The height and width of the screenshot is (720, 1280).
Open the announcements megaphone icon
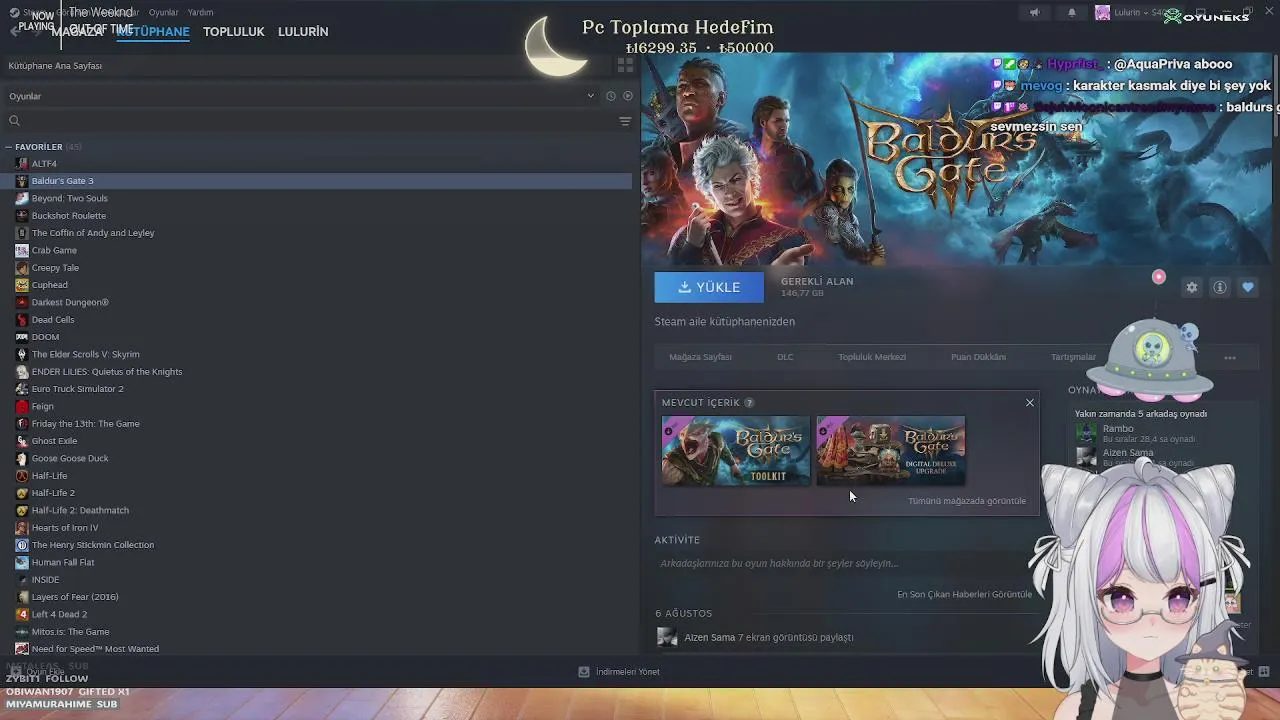pos(1035,13)
